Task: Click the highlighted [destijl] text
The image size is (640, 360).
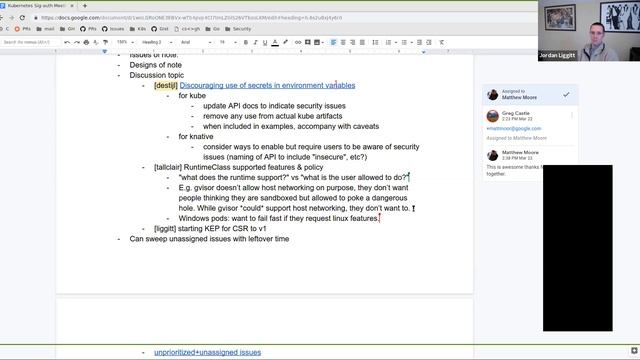Action: (x=166, y=85)
